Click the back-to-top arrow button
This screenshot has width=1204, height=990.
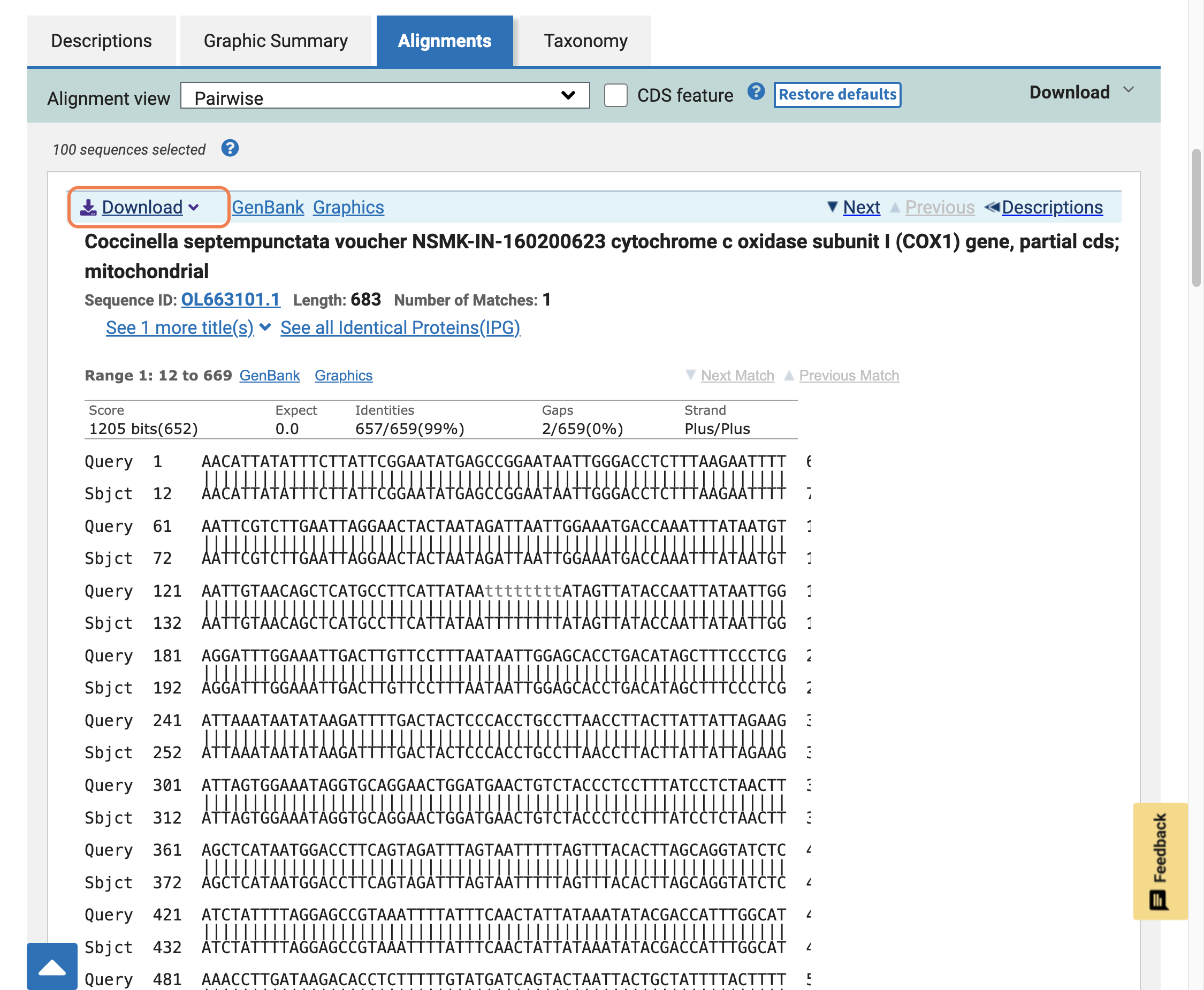(x=52, y=966)
